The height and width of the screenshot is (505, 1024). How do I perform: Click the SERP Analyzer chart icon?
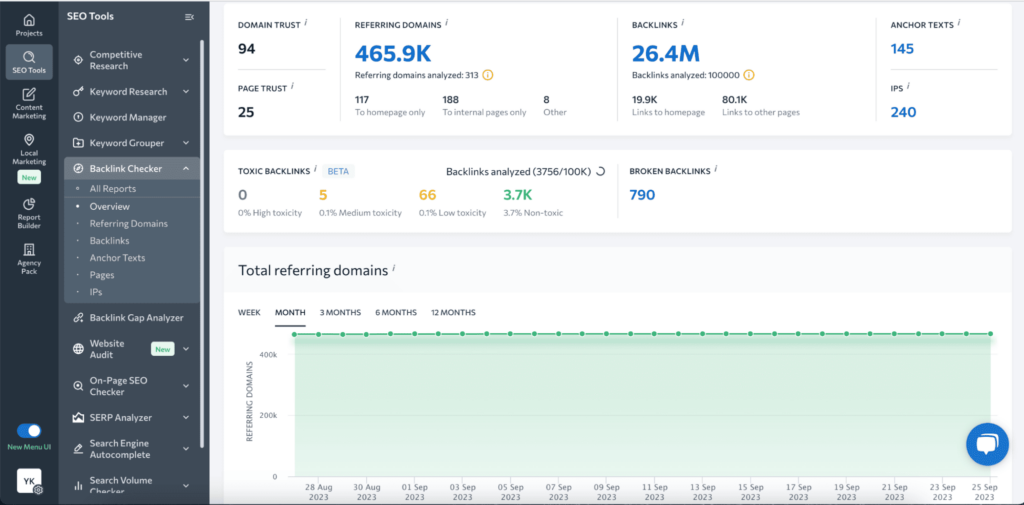[x=78, y=417]
